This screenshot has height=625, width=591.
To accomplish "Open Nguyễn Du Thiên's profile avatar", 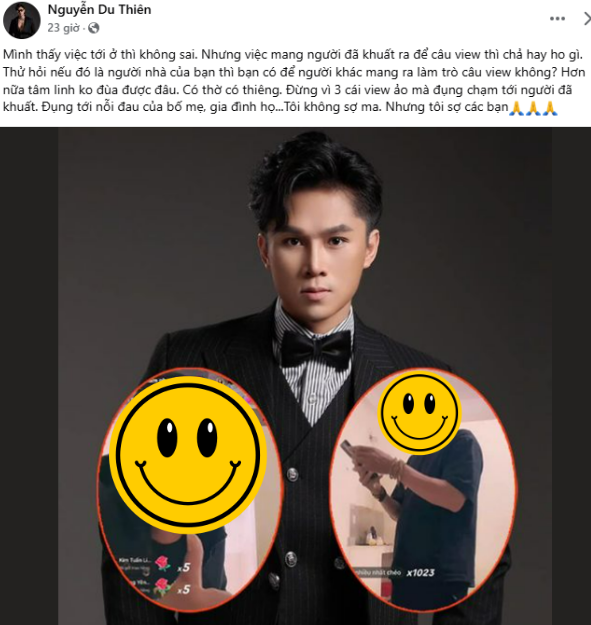I will 22,20.
